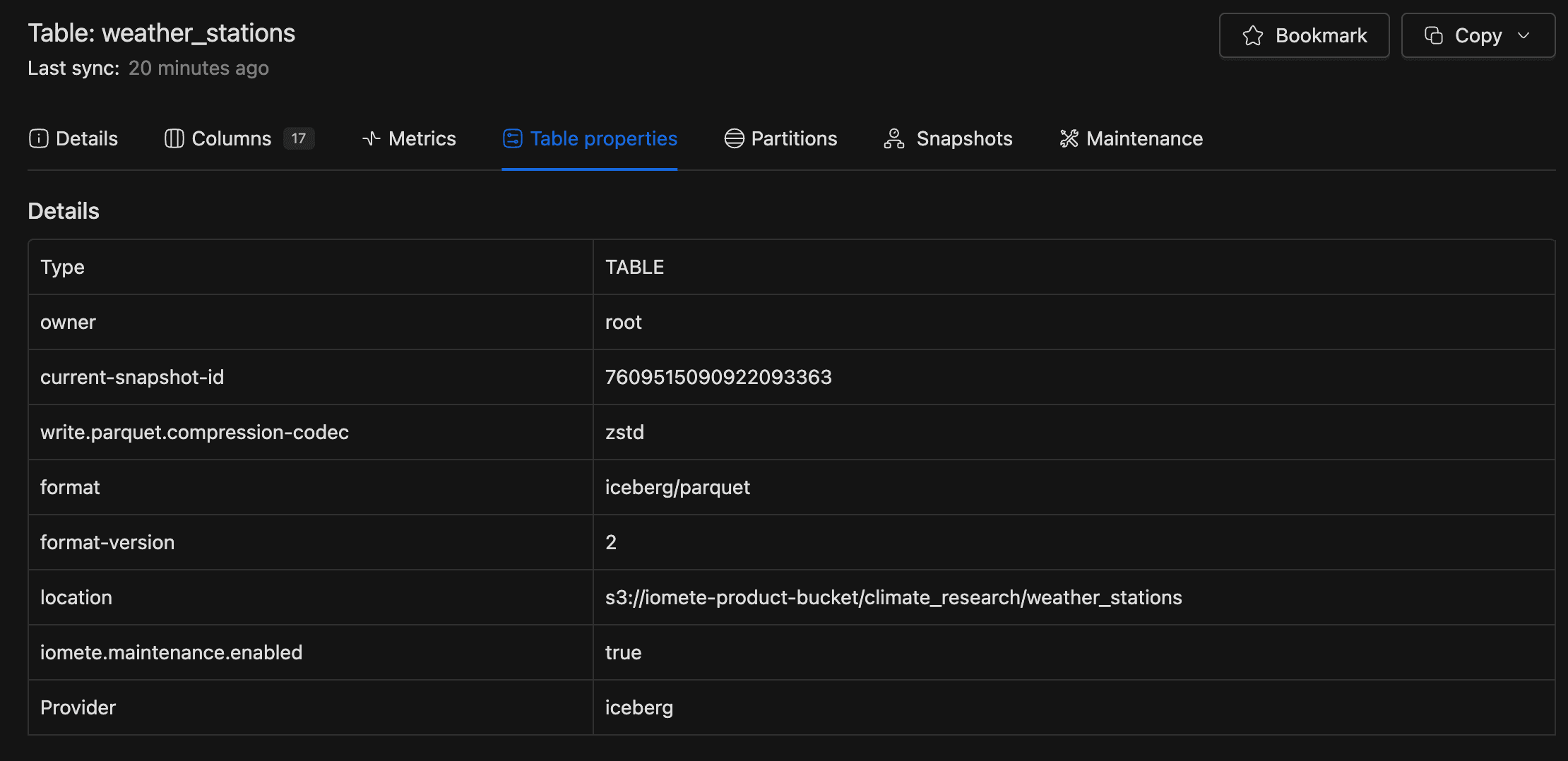This screenshot has height=761, width=1568.
Task: Expand the Copy dropdown chevron
Action: (1524, 35)
